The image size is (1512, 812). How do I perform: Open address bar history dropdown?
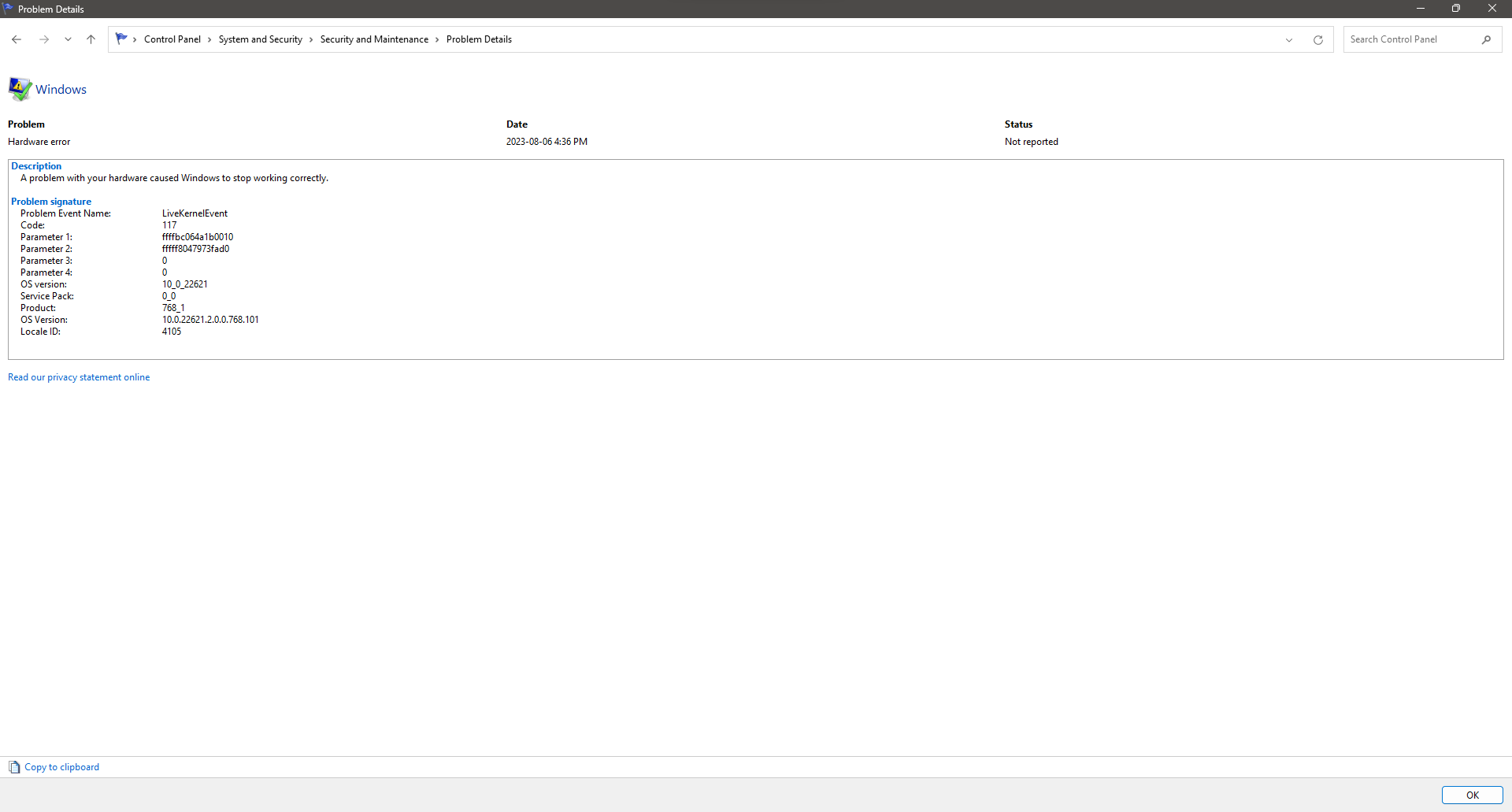point(1289,40)
